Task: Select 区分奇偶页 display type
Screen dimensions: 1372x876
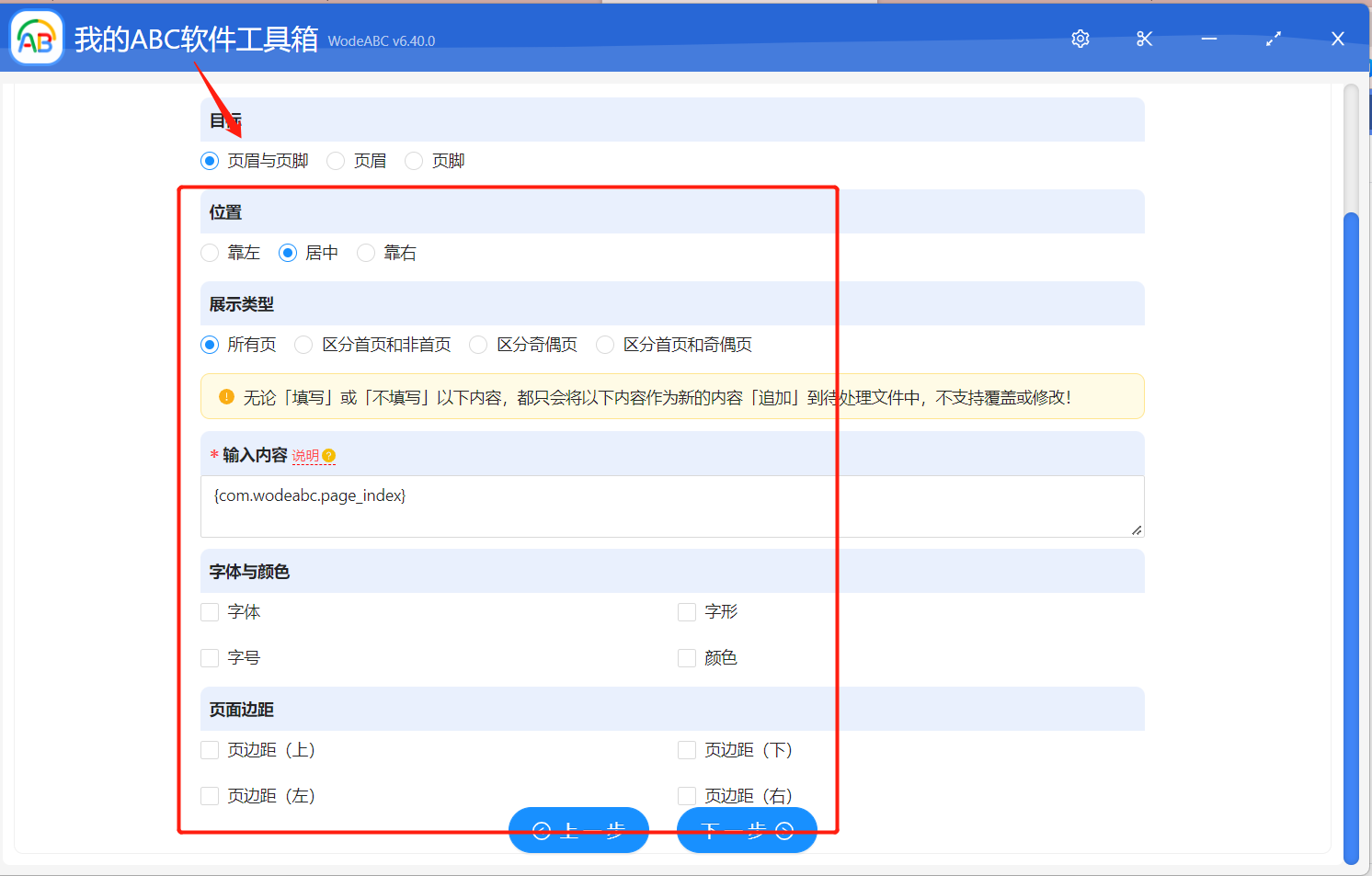Action: tap(478, 344)
